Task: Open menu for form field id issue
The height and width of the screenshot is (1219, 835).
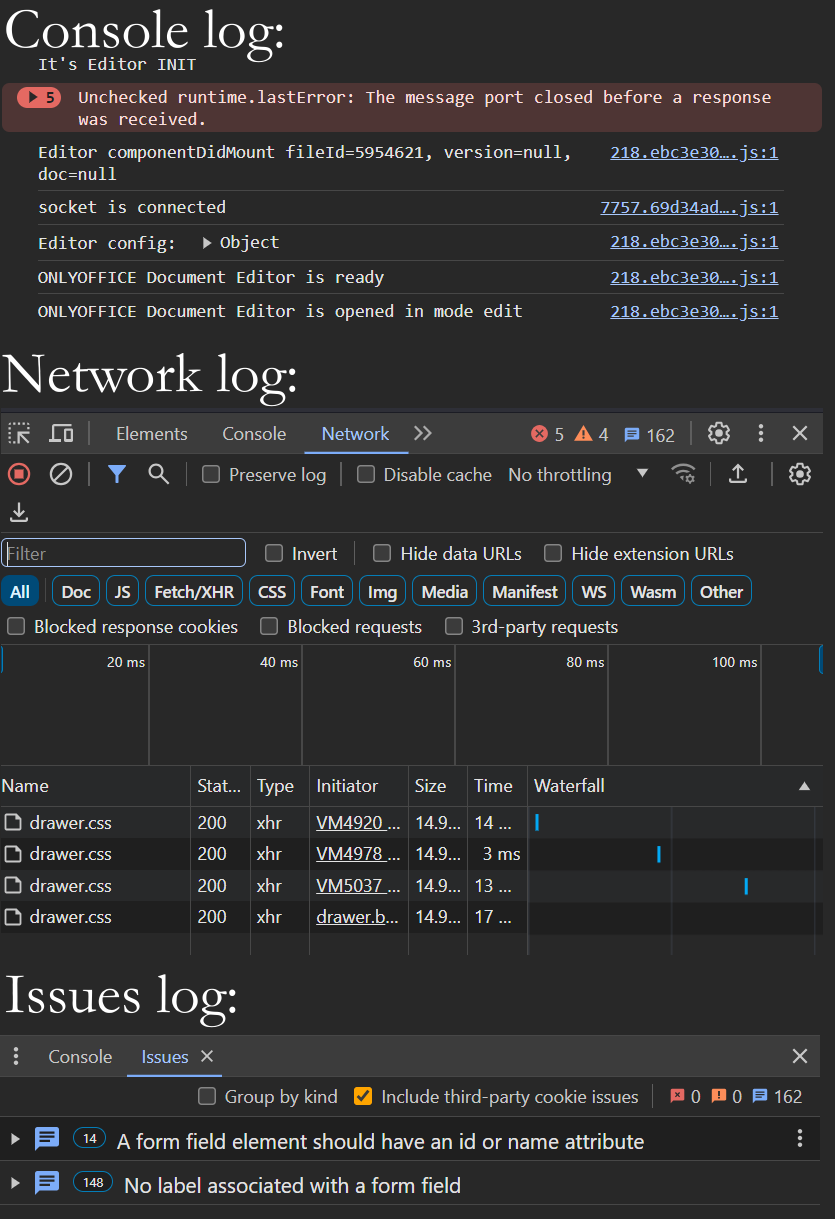Action: pyautogui.click(x=800, y=1138)
